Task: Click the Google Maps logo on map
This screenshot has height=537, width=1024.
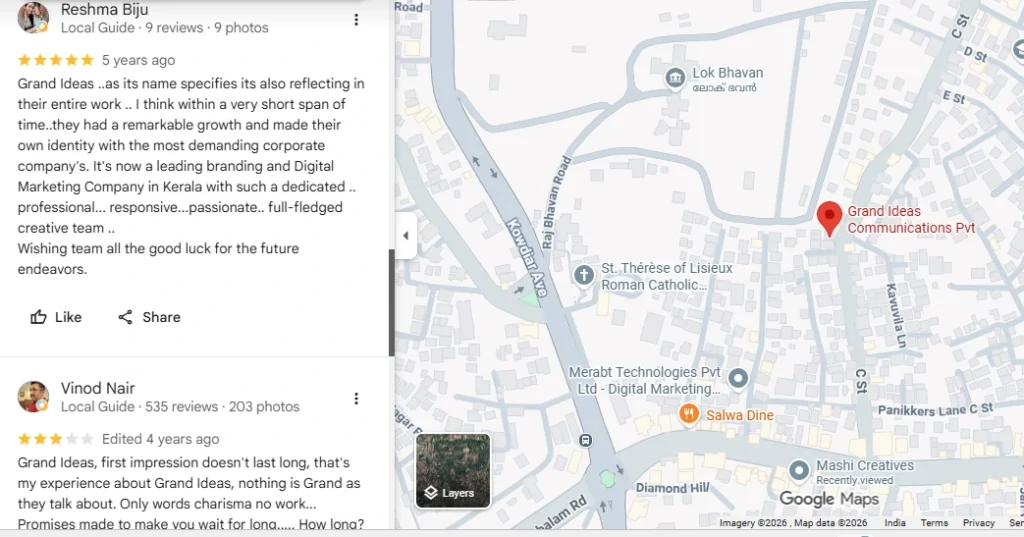Action: 829,499
